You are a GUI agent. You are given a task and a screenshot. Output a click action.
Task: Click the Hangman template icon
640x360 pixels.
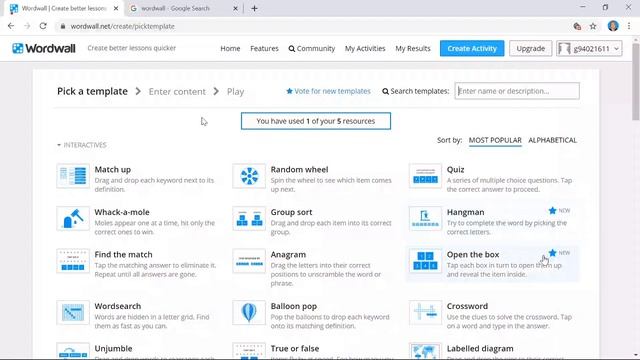(x=425, y=218)
